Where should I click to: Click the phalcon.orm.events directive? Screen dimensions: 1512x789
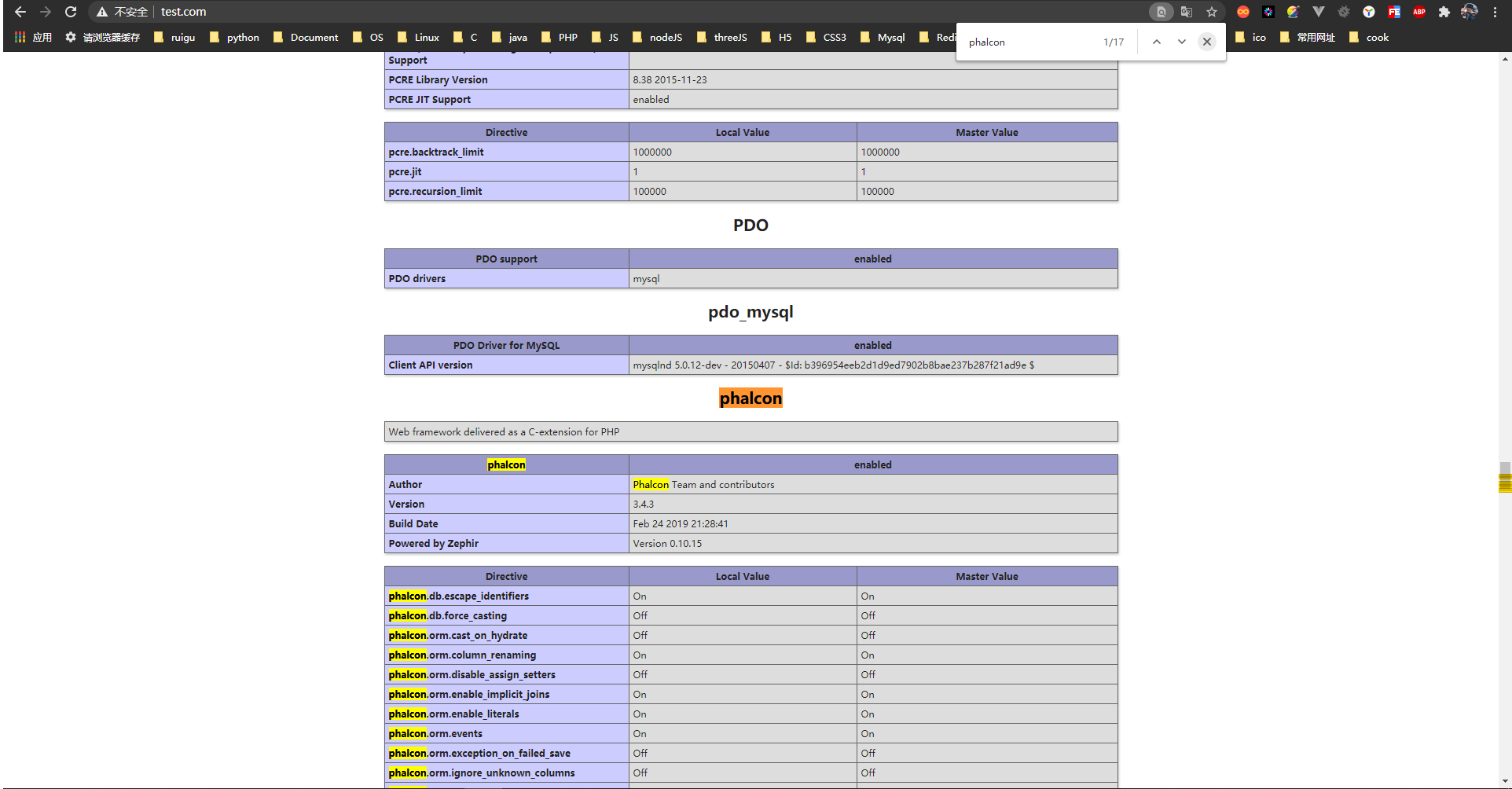[435, 734]
